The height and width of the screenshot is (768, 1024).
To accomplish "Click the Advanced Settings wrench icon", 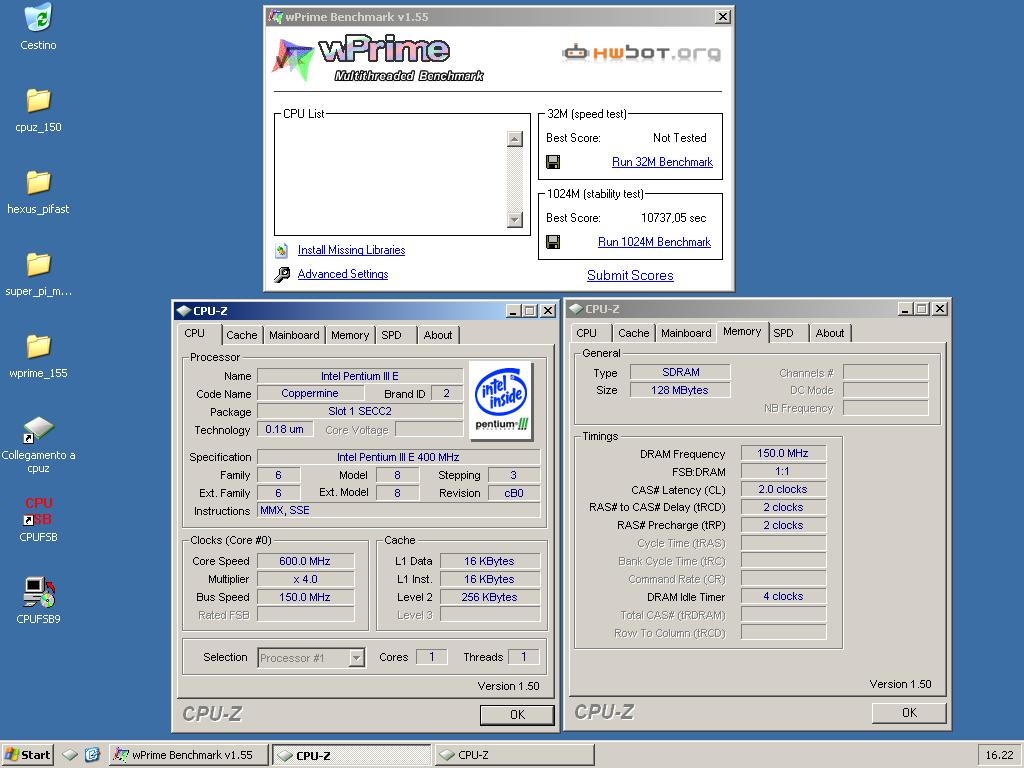I will [281, 274].
